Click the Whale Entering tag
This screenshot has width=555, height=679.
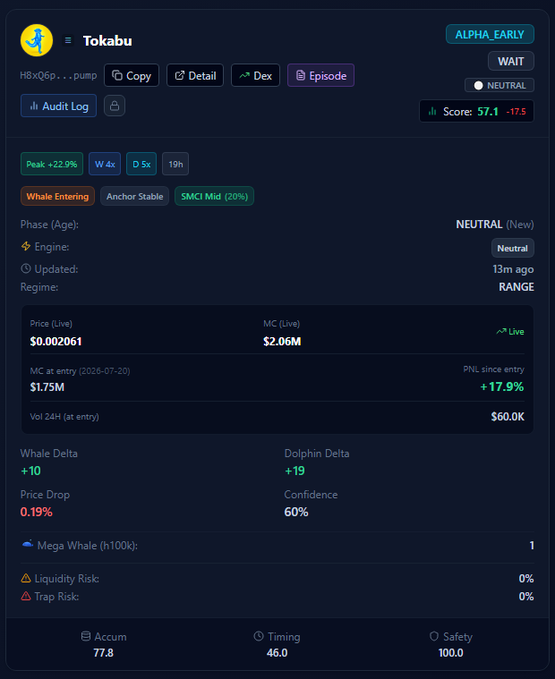(x=58, y=196)
